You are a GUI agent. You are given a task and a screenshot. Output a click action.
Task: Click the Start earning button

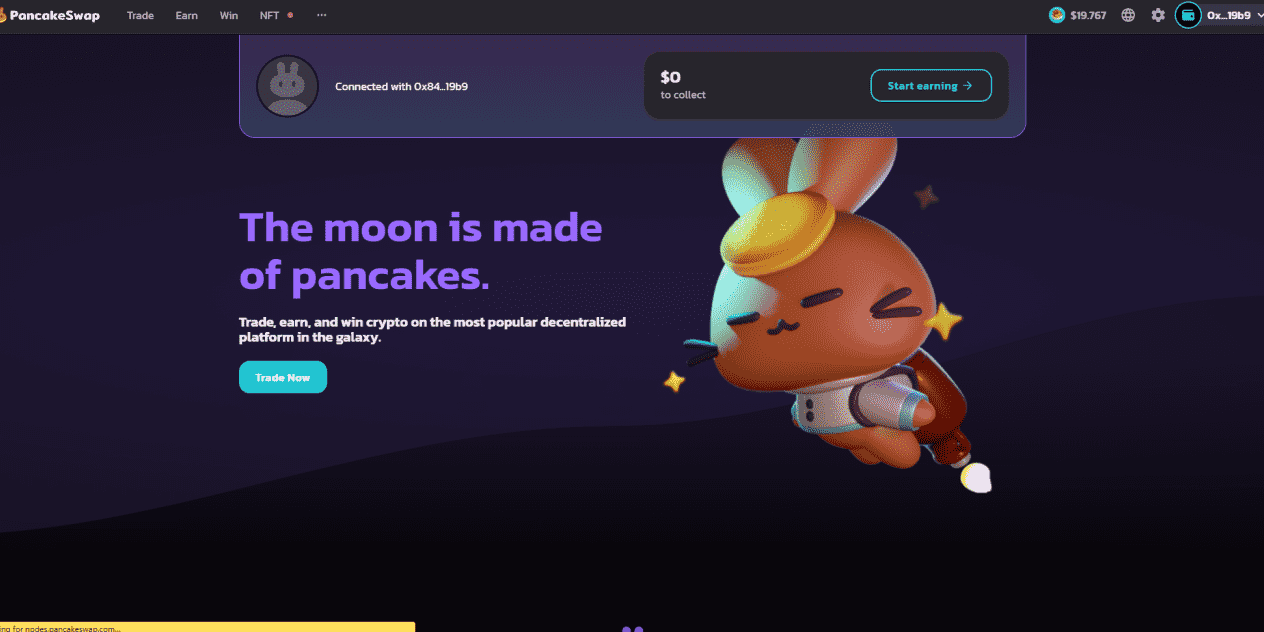[x=931, y=86]
